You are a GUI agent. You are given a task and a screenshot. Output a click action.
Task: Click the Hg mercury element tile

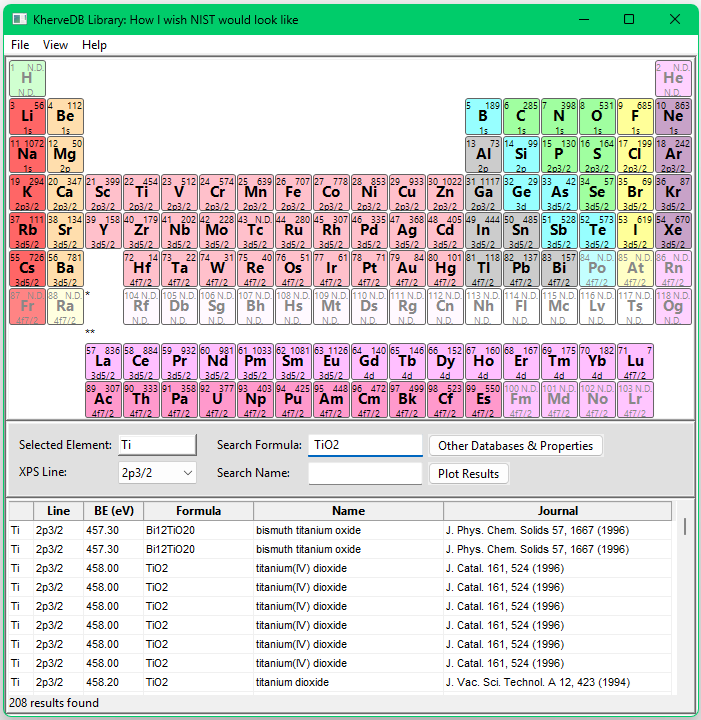(445, 269)
